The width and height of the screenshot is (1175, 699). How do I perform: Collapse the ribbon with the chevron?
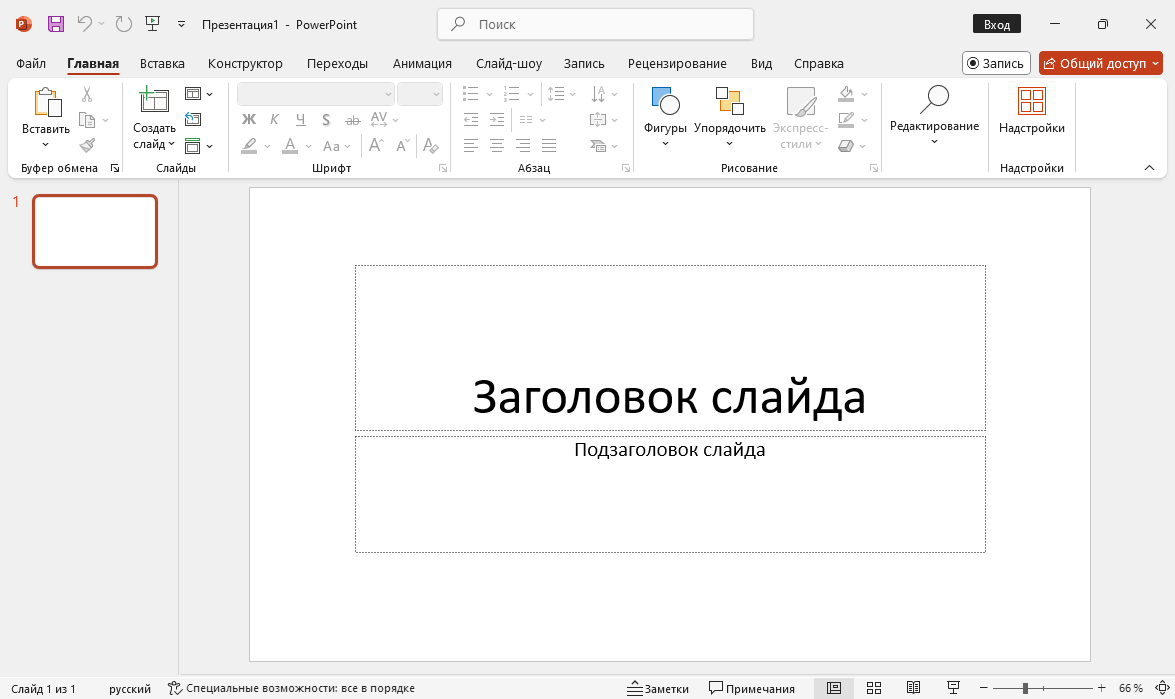(x=1150, y=168)
